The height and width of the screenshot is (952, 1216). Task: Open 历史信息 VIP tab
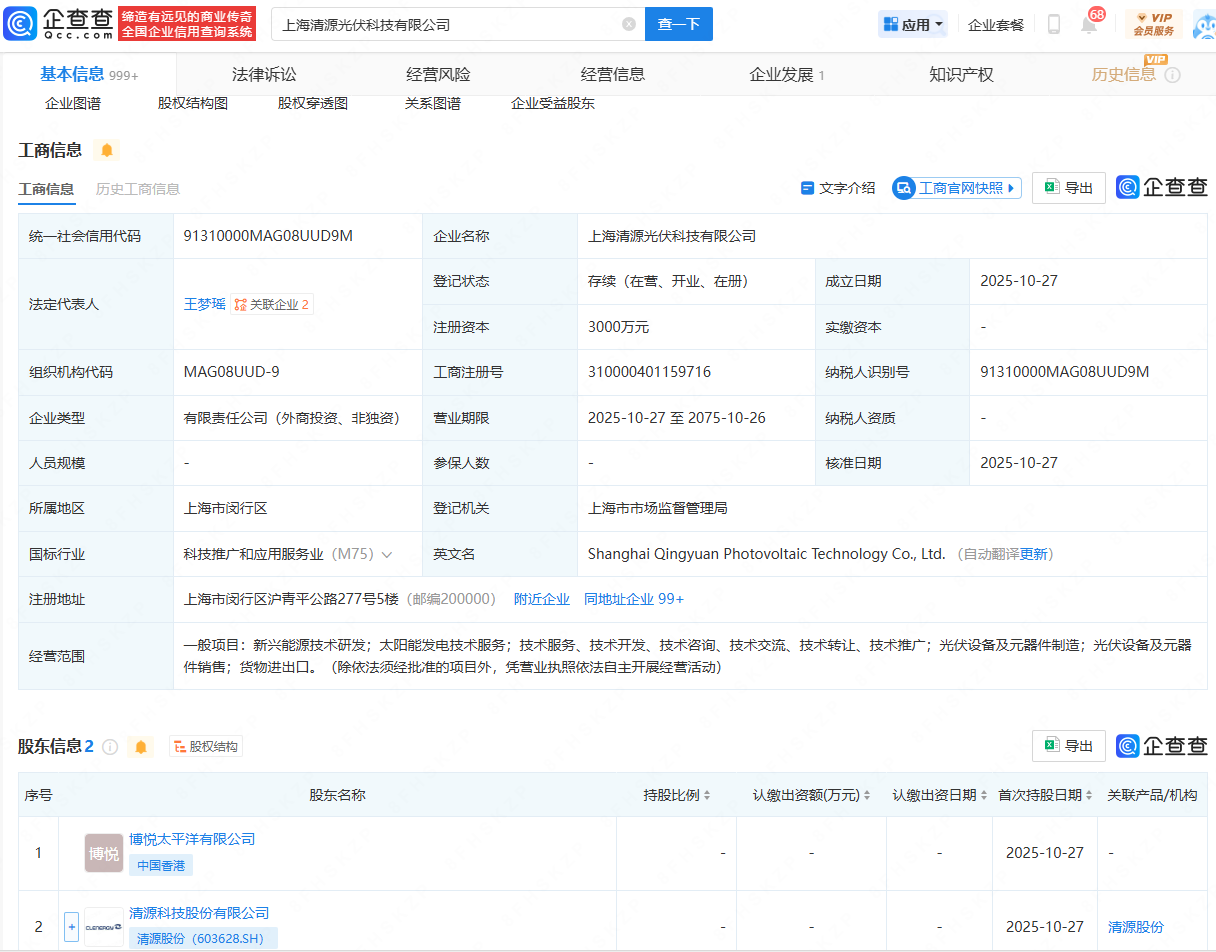pos(1124,75)
